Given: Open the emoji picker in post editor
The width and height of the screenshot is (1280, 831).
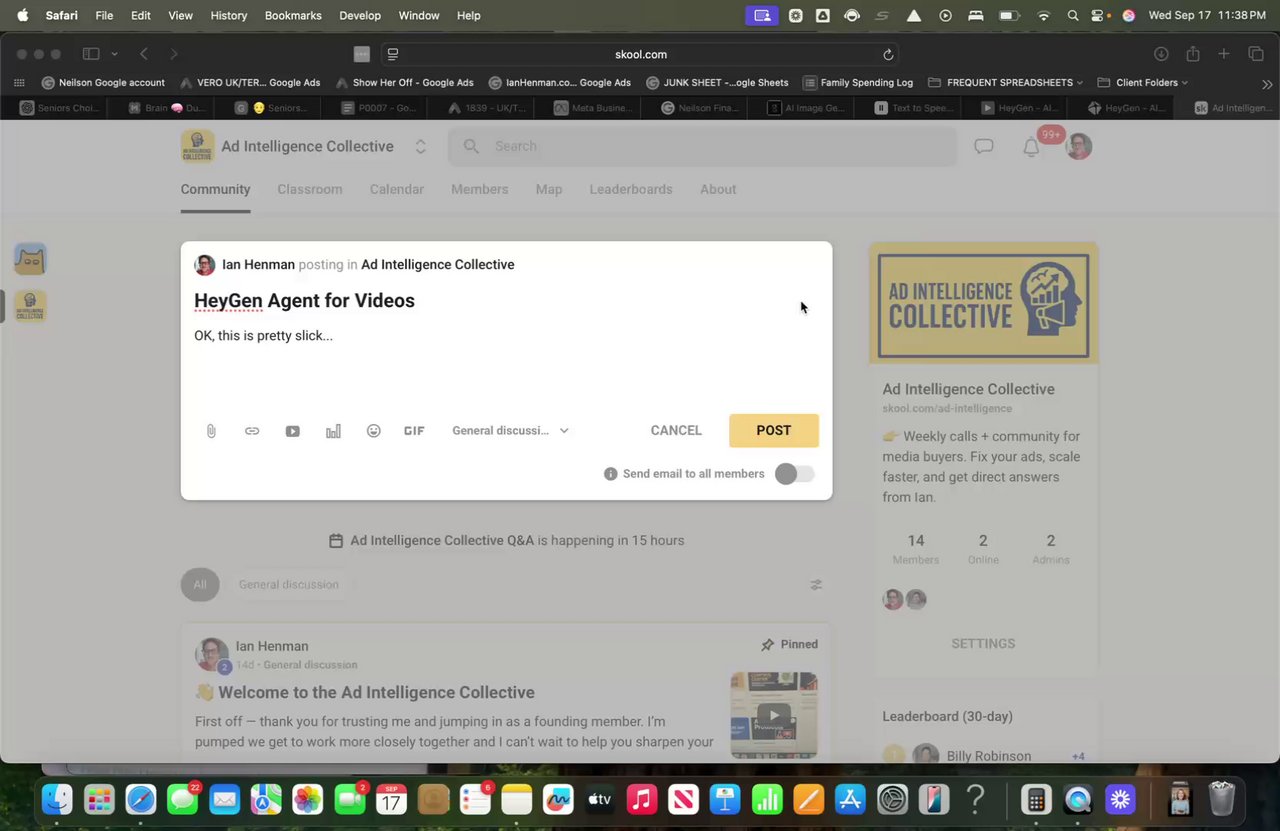Looking at the screenshot, I should (374, 431).
